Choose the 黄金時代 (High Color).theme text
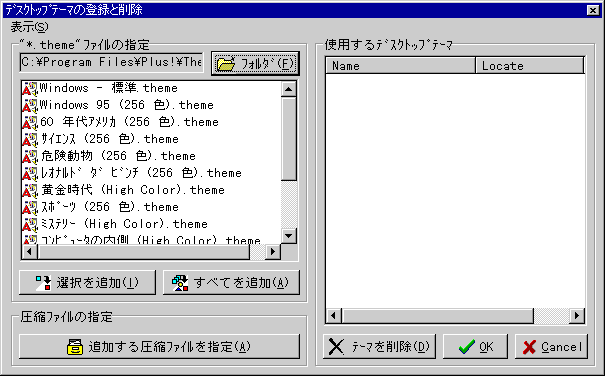The height and width of the screenshot is (376, 605). [132, 190]
